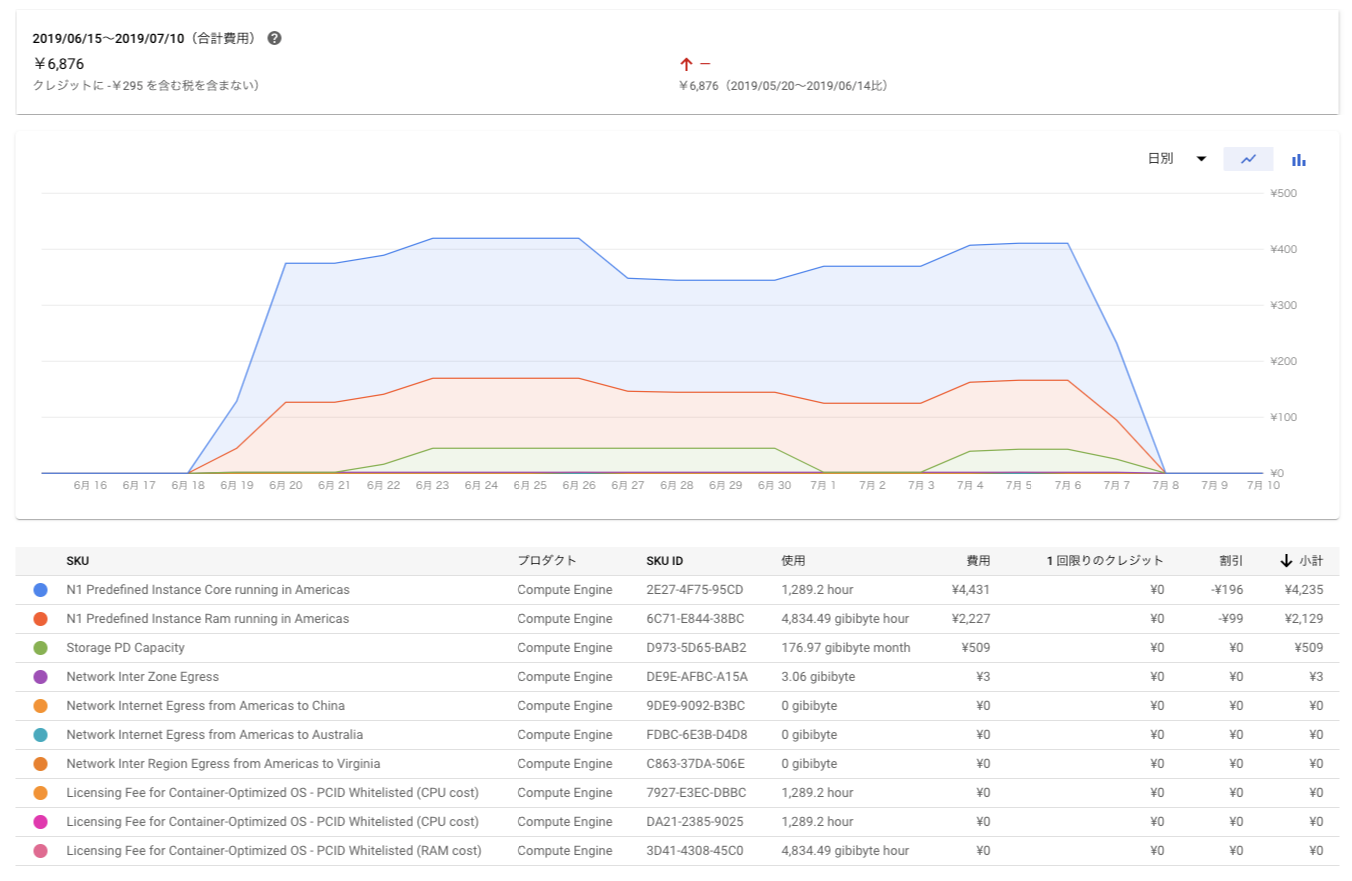Click the help question mark icon beside total cost

pos(274,38)
